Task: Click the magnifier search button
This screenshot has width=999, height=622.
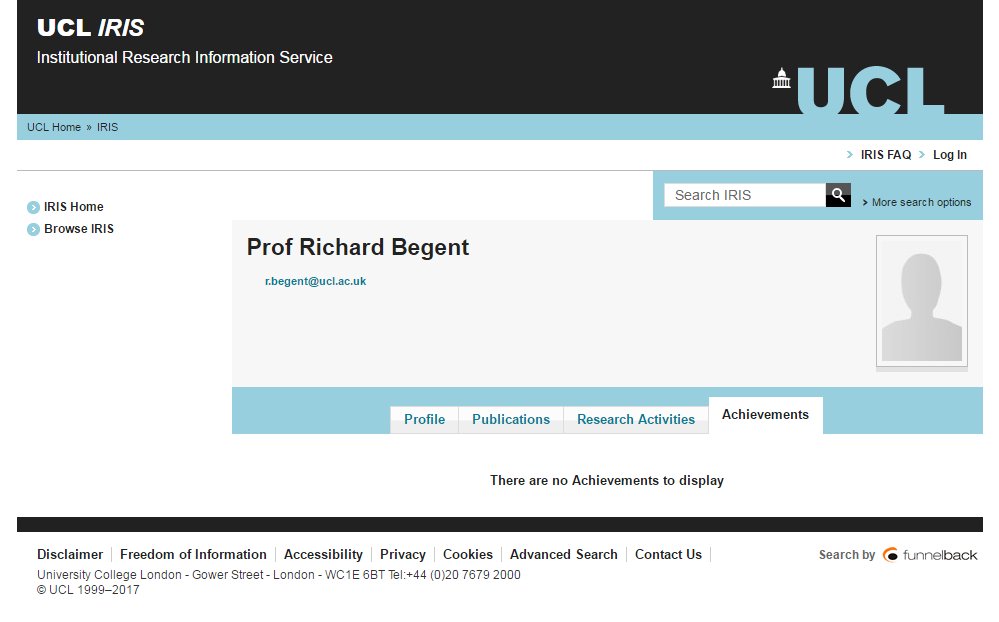Action: point(838,195)
